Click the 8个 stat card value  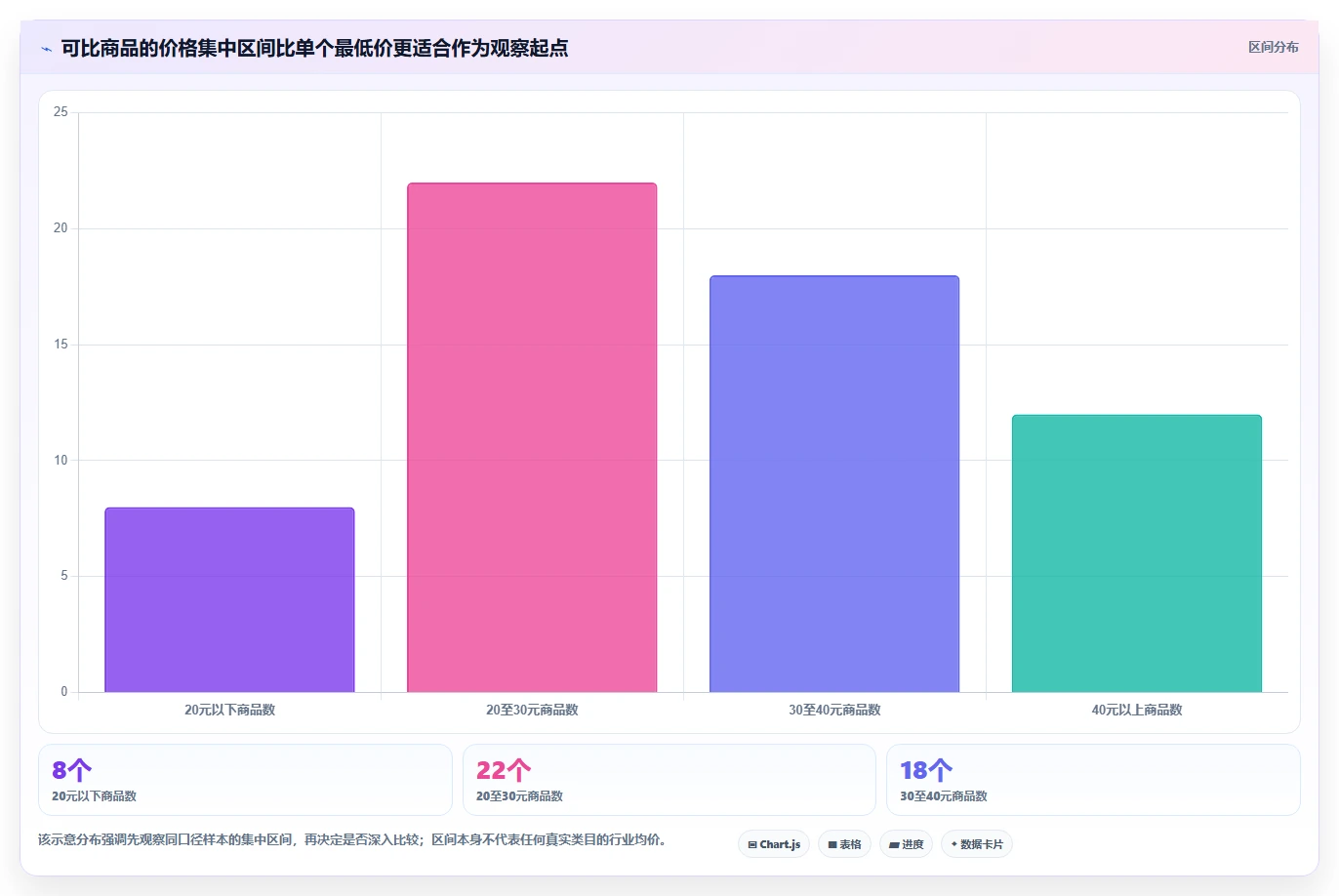(x=72, y=770)
